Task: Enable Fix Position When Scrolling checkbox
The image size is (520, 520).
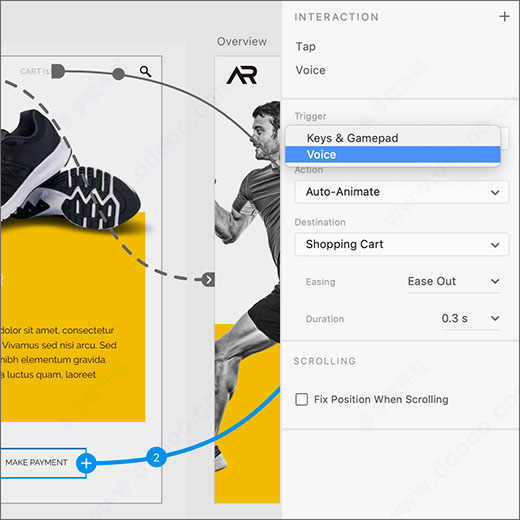Action: pyautogui.click(x=302, y=399)
